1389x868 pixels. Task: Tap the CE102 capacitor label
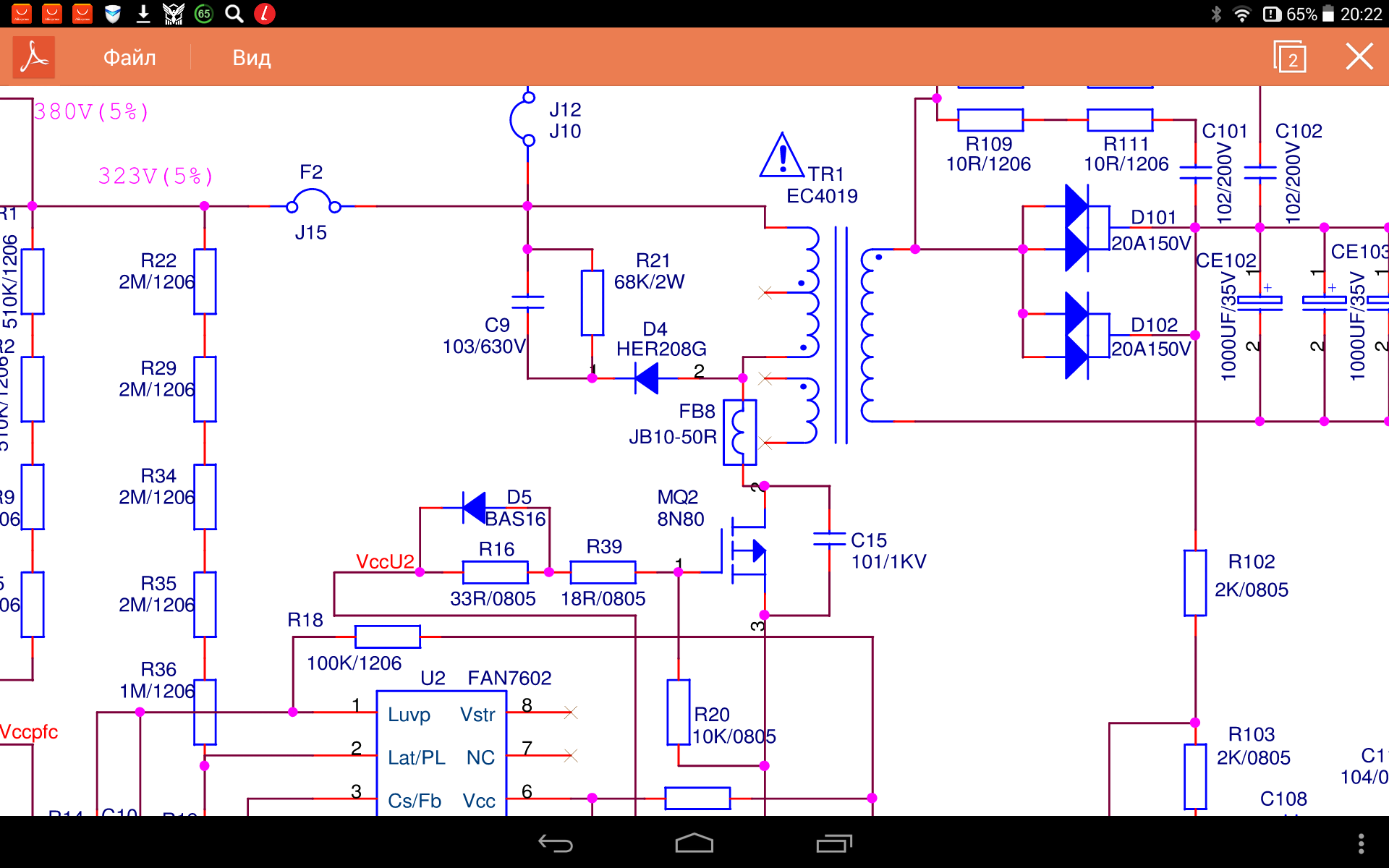click(1226, 260)
